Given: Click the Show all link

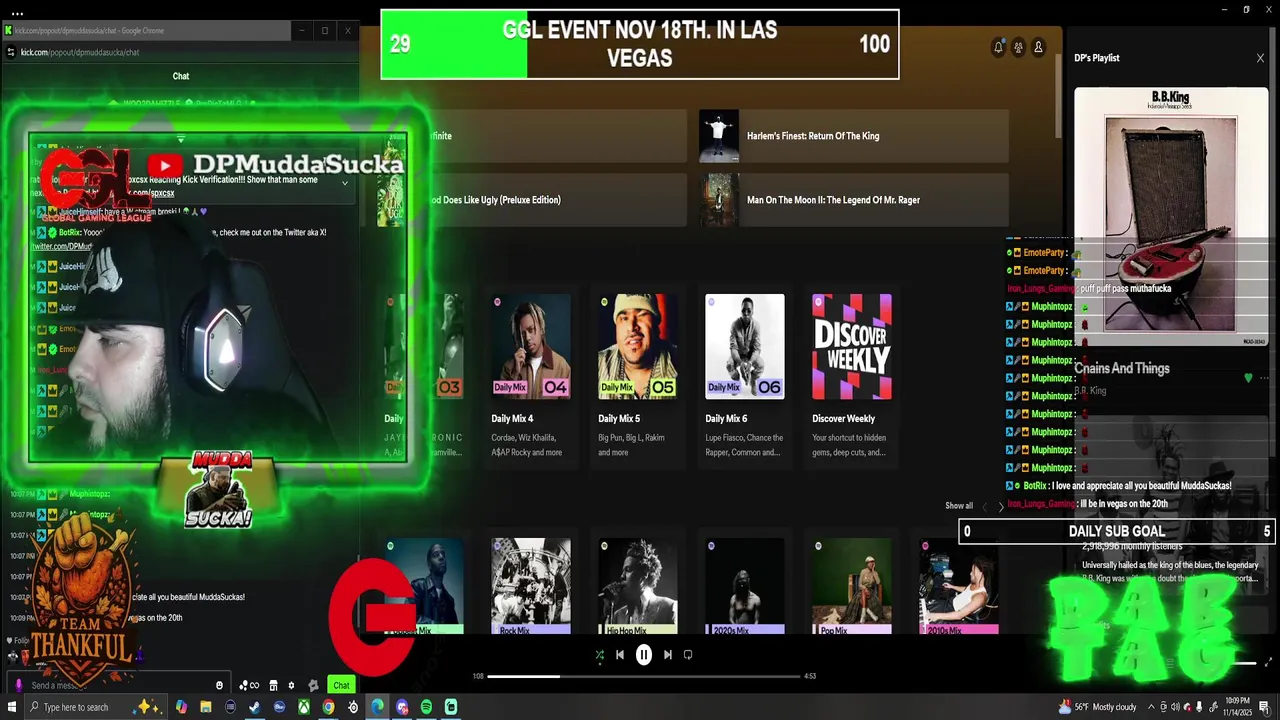Looking at the screenshot, I should [x=959, y=506].
